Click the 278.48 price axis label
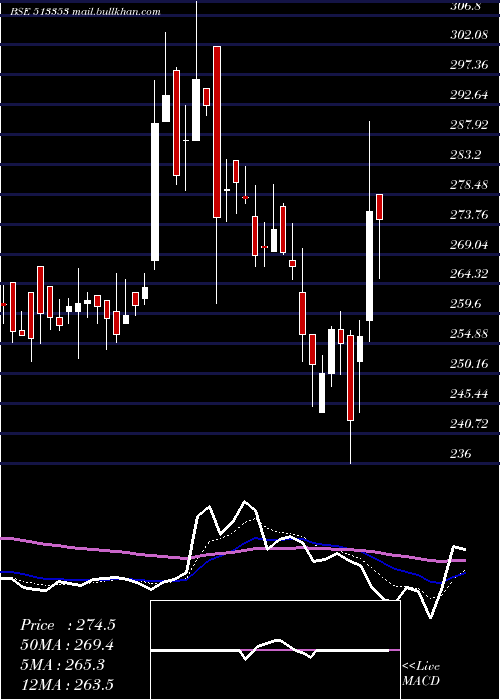Screen dimensions: 500x700 click(469, 185)
